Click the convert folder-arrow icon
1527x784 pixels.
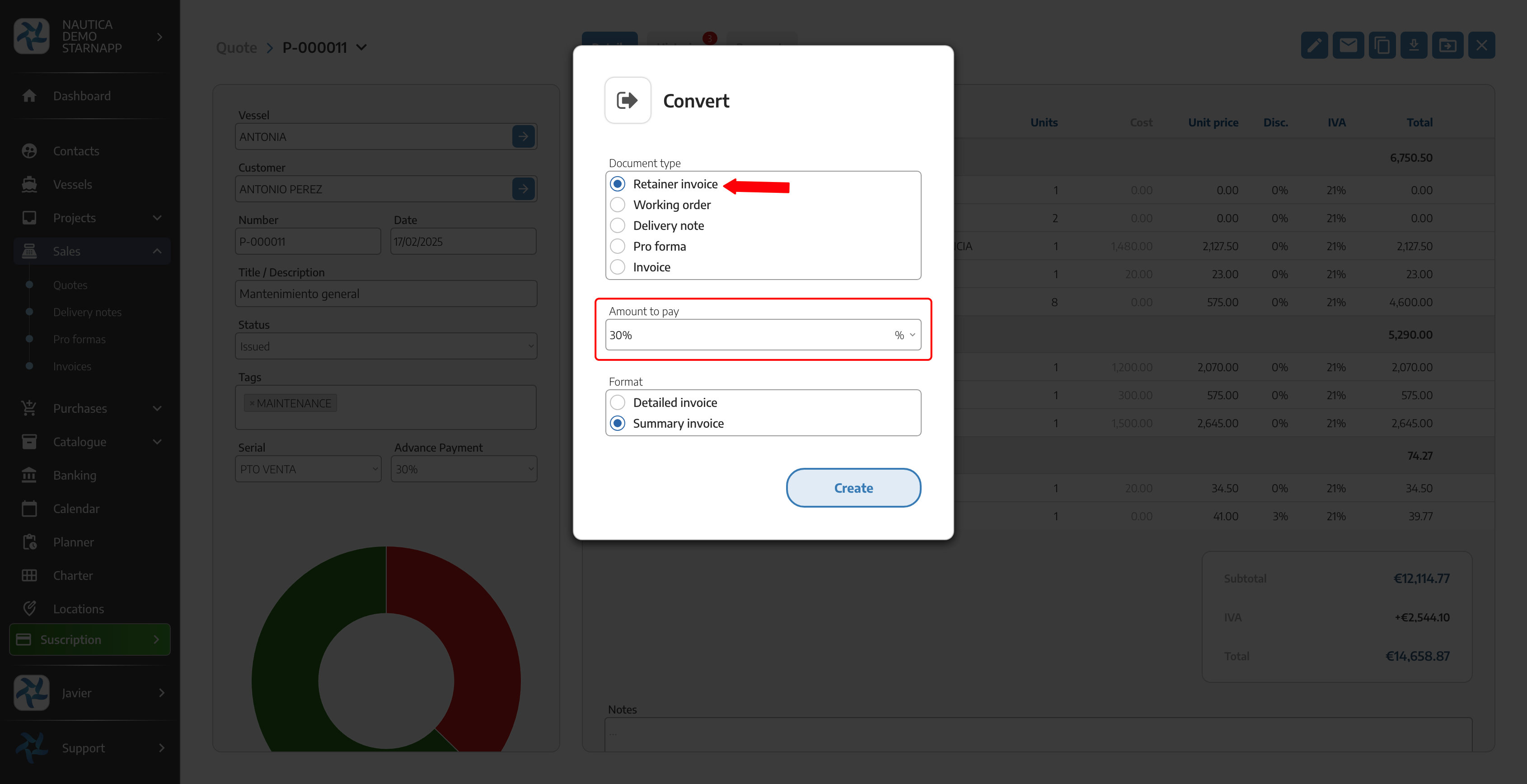tap(1447, 46)
